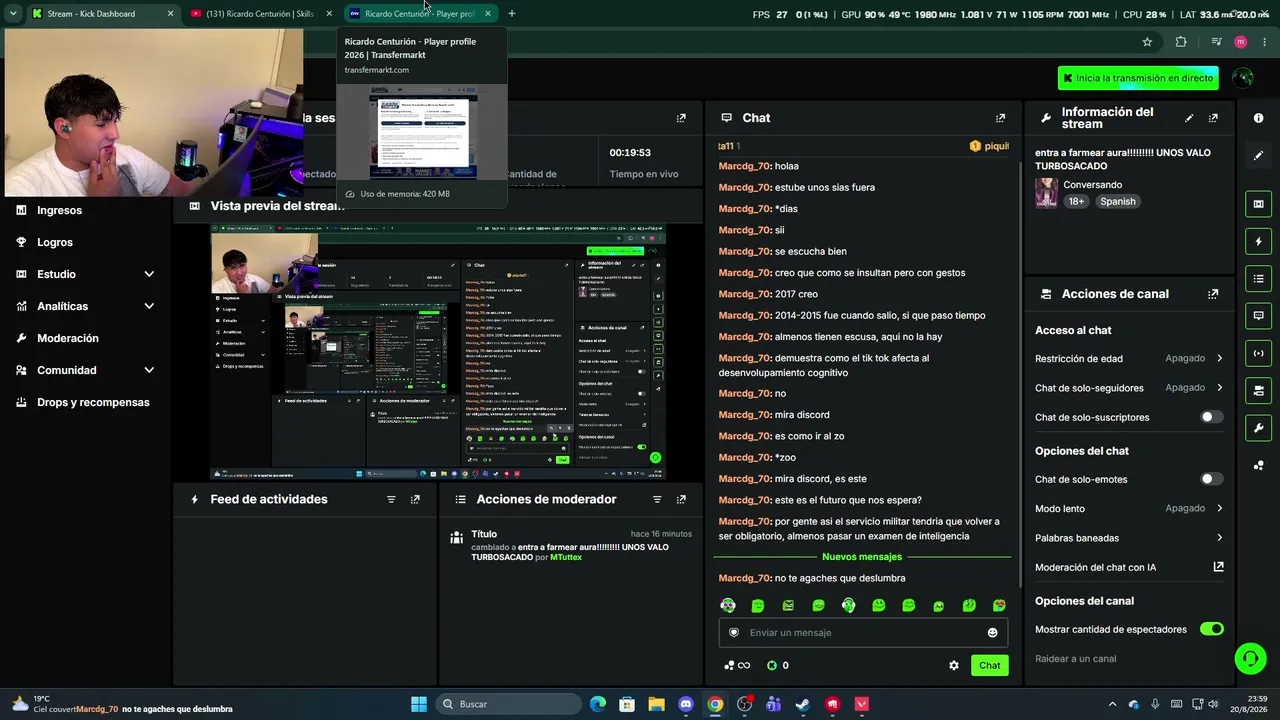The height and width of the screenshot is (720, 1280).
Task: Toggle Chat de solo-suscriptores switch
Action: (x=1211, y=417)
